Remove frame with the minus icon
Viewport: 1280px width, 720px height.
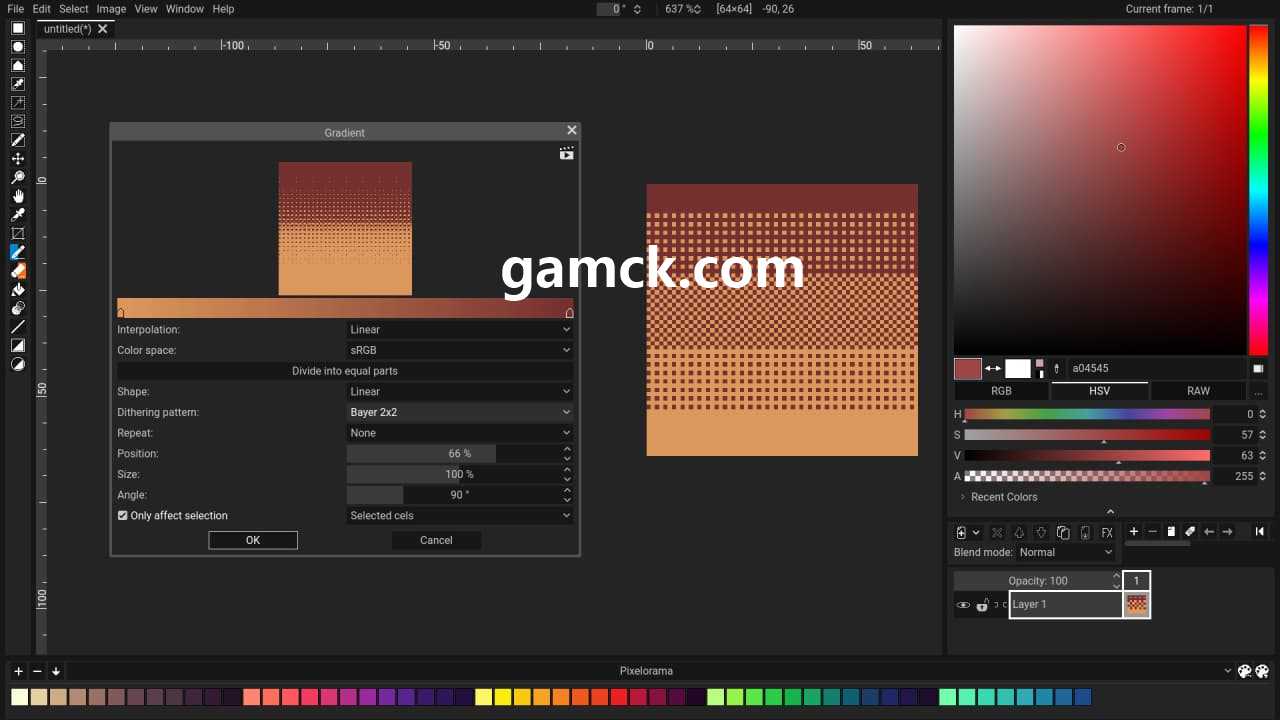1152,532
